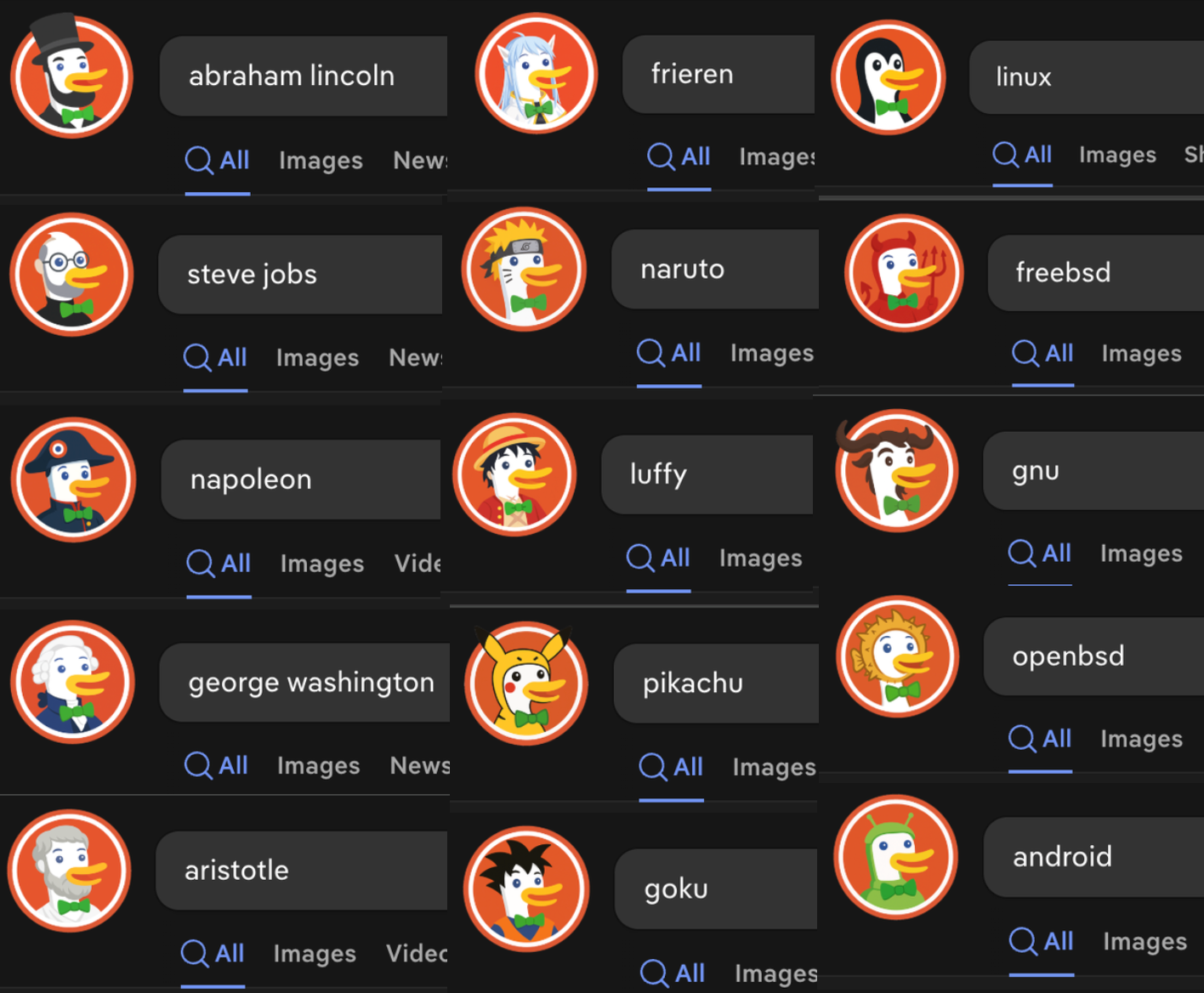Viewport: 1204px width, 993px height.
Task: Click the Goku duck logo
Action: [526, 889]
